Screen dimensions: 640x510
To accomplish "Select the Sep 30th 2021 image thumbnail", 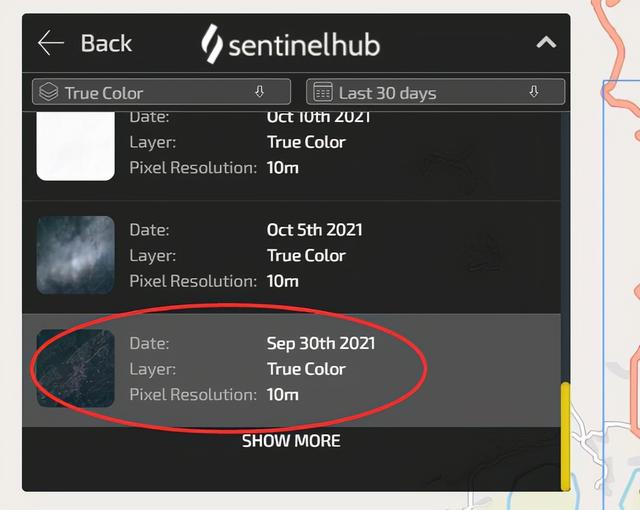I will pos(76,368).
